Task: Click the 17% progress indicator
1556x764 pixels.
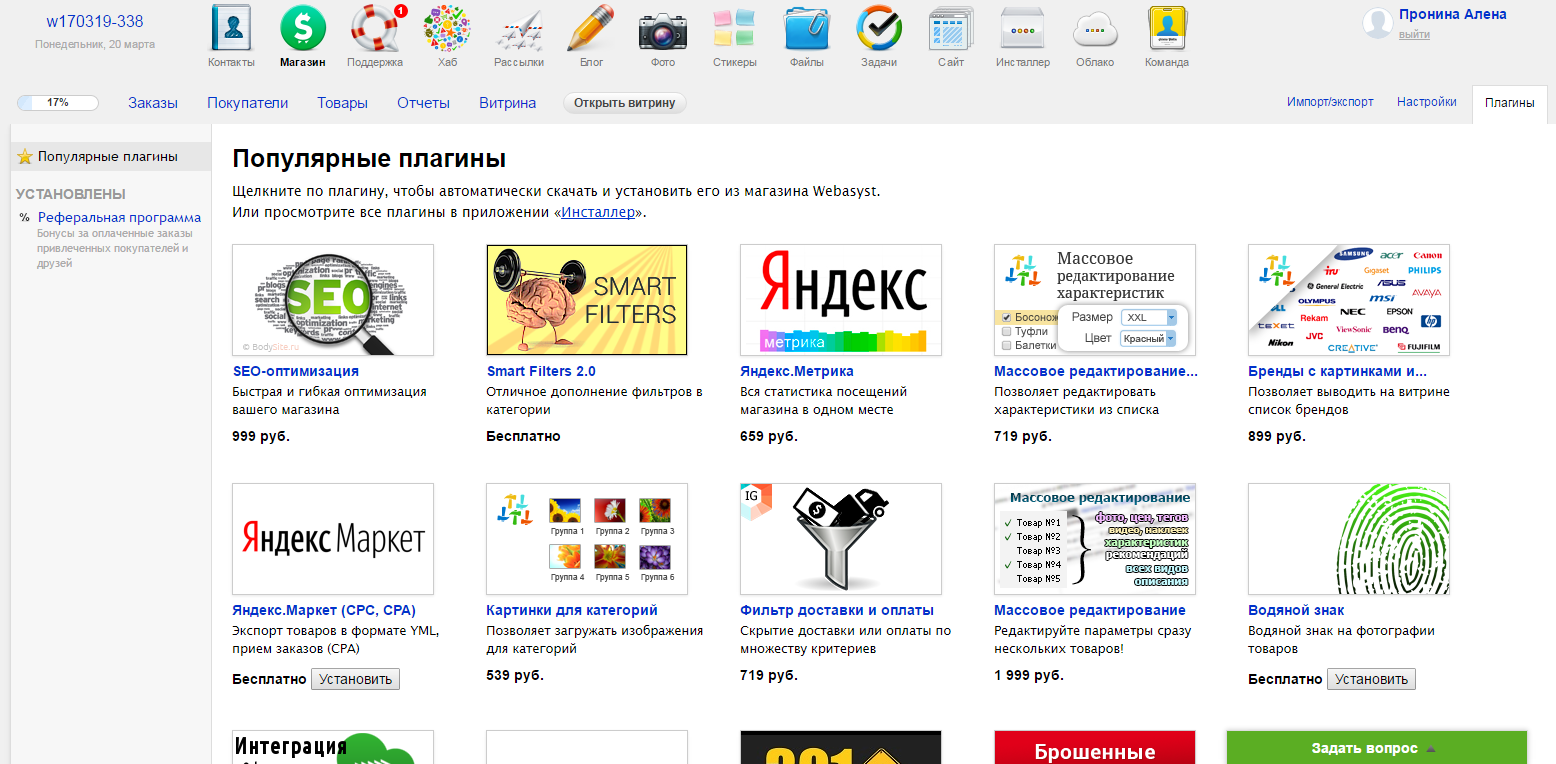Action: [x=57, y=102]
